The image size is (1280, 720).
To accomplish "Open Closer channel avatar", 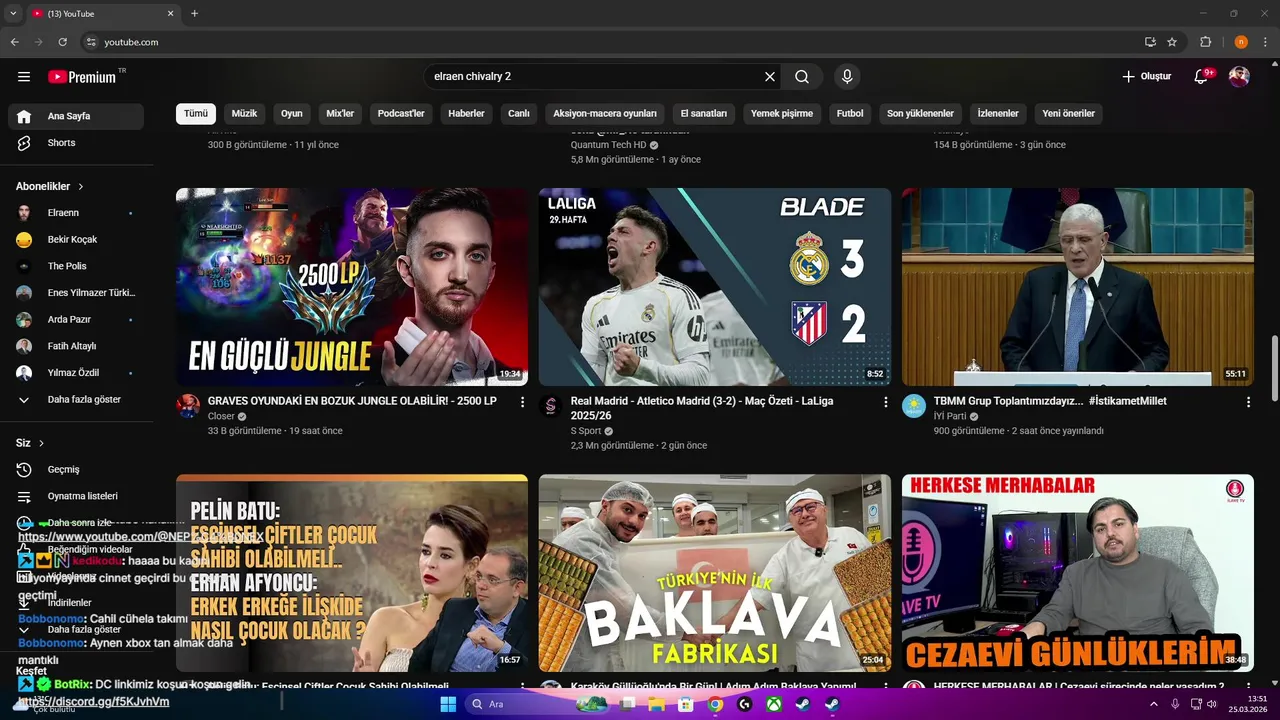I will click(188, 406).
